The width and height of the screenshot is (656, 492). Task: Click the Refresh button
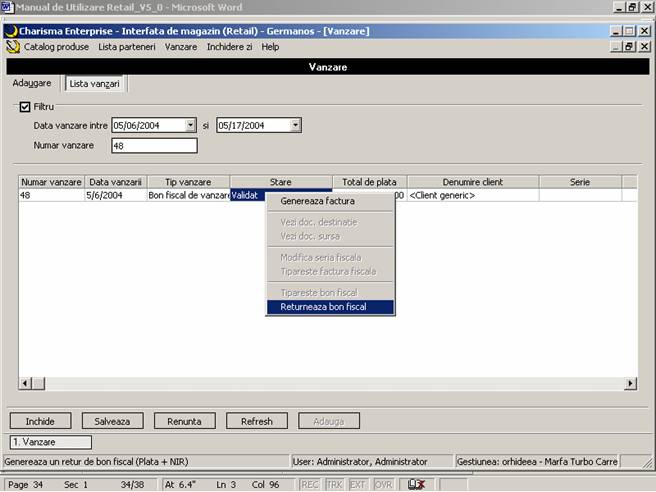click(x=256, y=421)
